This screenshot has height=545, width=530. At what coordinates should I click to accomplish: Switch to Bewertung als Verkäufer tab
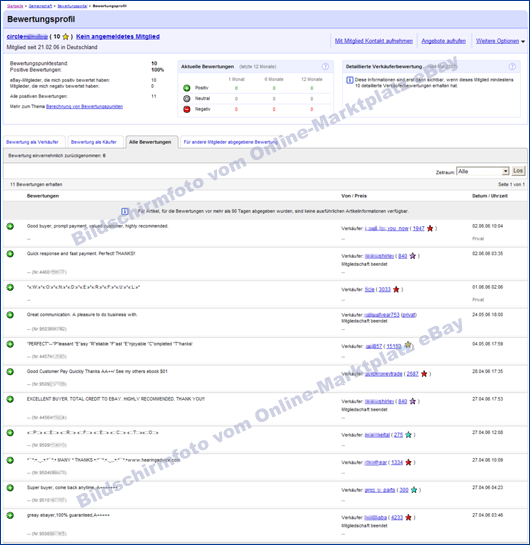pyautogui.click(x=32, y=142)
